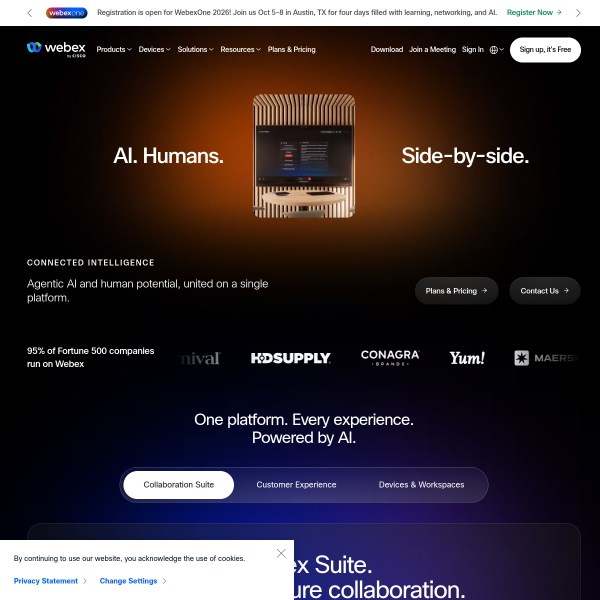Click the Yum! brand logo
Image resolution: width=600 pixels, height=600 pixels.
[x=467, y=358]
